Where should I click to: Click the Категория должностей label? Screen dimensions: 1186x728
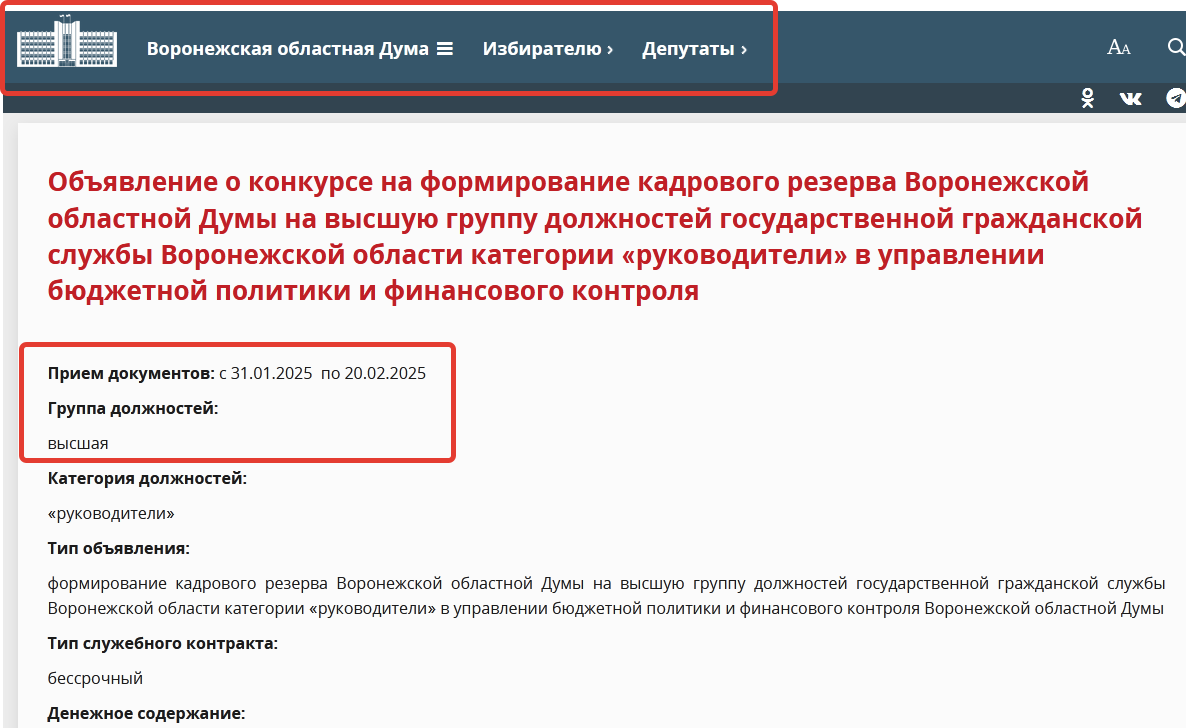pos(147,478)
